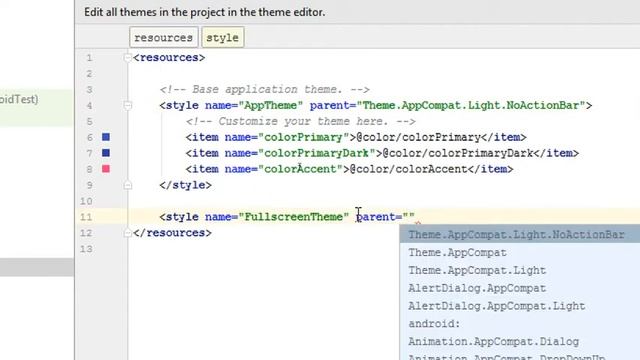This screenshot has height=360, width=640.
Task: Click the "AppTheme" name value
Action: tap(271, 106)
